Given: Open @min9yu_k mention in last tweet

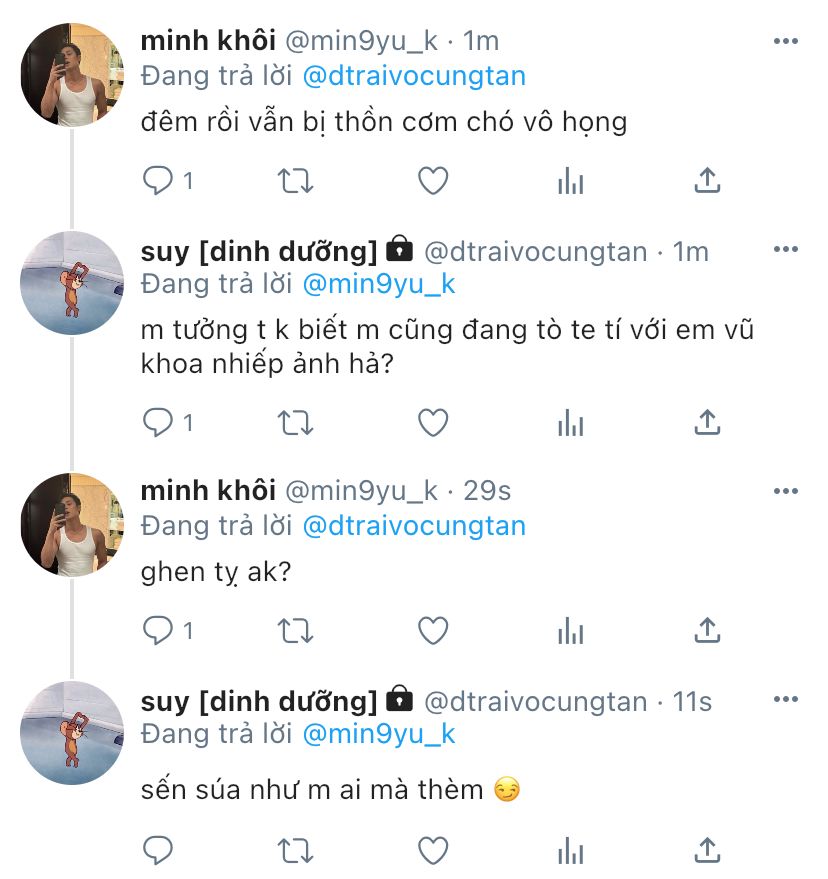Looking at the screenshot, I should pos(378,734).
